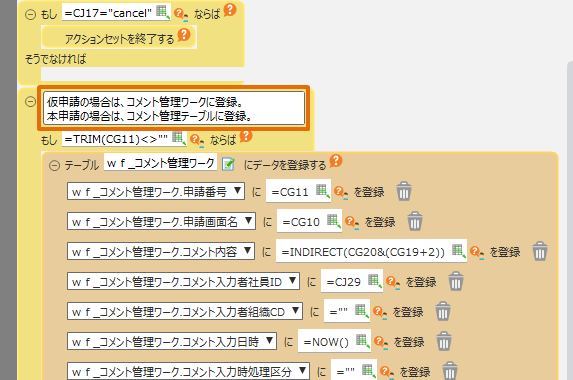Delete the コメント入力日時 registration row

(x=444, y=341)
